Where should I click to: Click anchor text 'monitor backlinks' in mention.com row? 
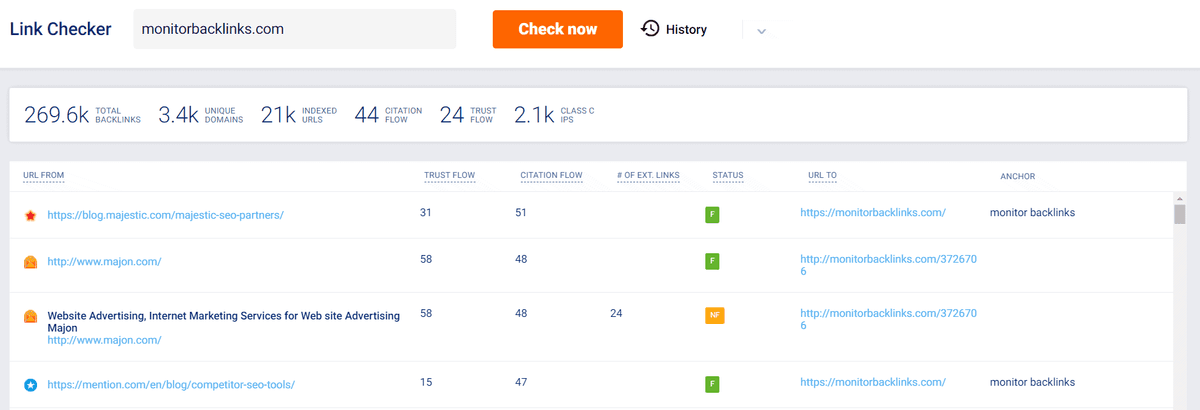click(1033, 382)
